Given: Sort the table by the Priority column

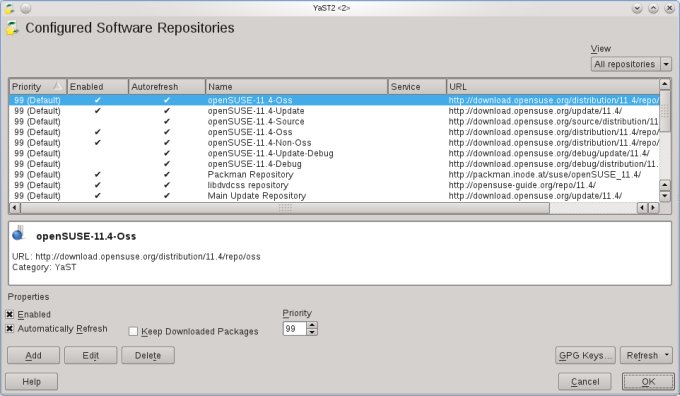Looking at the screenshot, I should point(38,86).
